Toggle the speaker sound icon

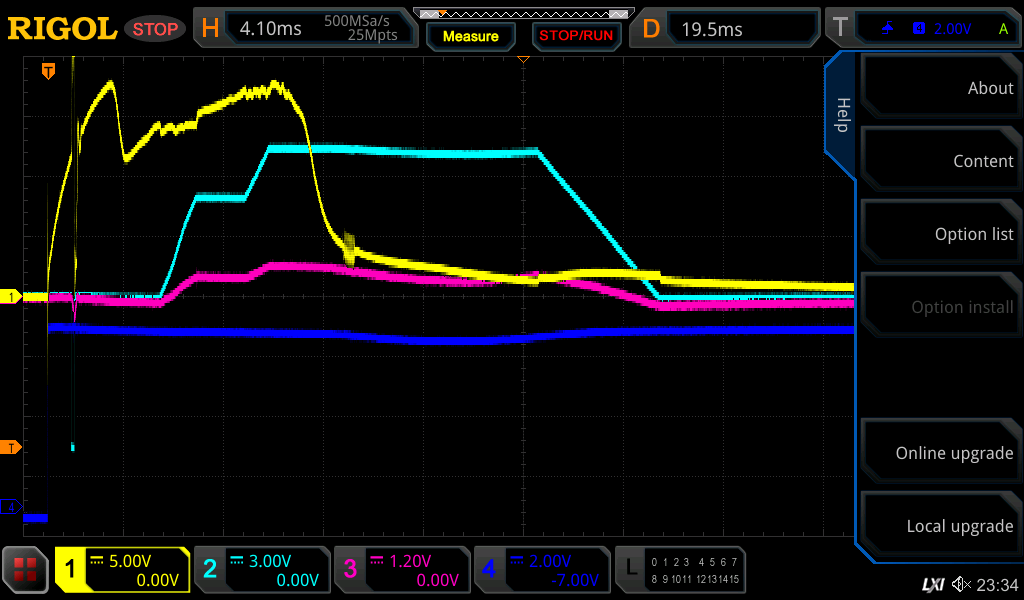(x=961, y=584)
